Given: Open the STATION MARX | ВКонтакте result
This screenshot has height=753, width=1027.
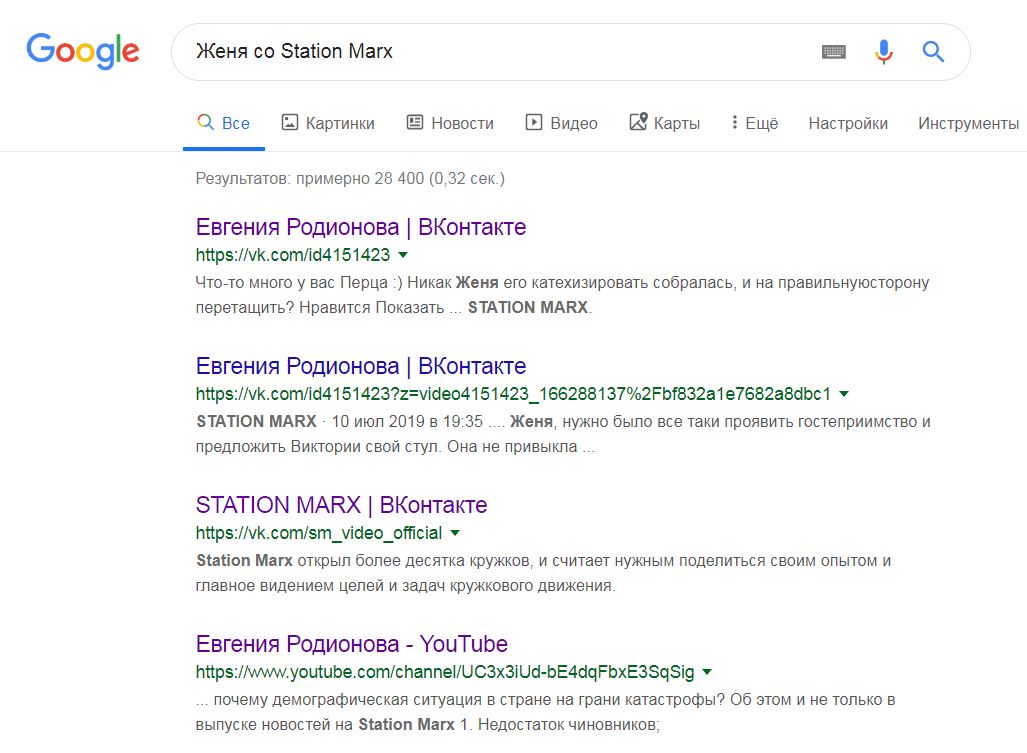Looking at the screenshot, I should 341,505.
